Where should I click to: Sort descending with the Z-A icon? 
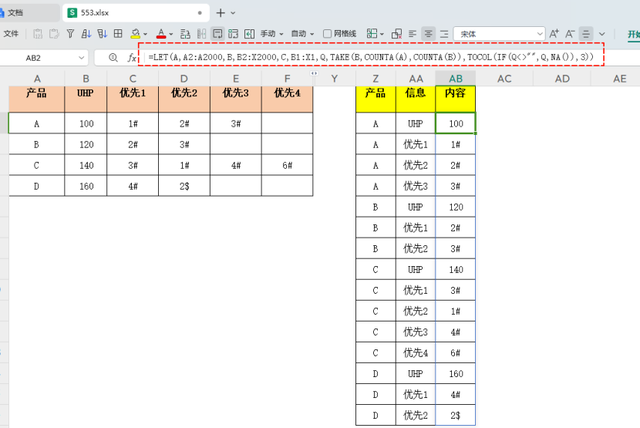point(102,34)
